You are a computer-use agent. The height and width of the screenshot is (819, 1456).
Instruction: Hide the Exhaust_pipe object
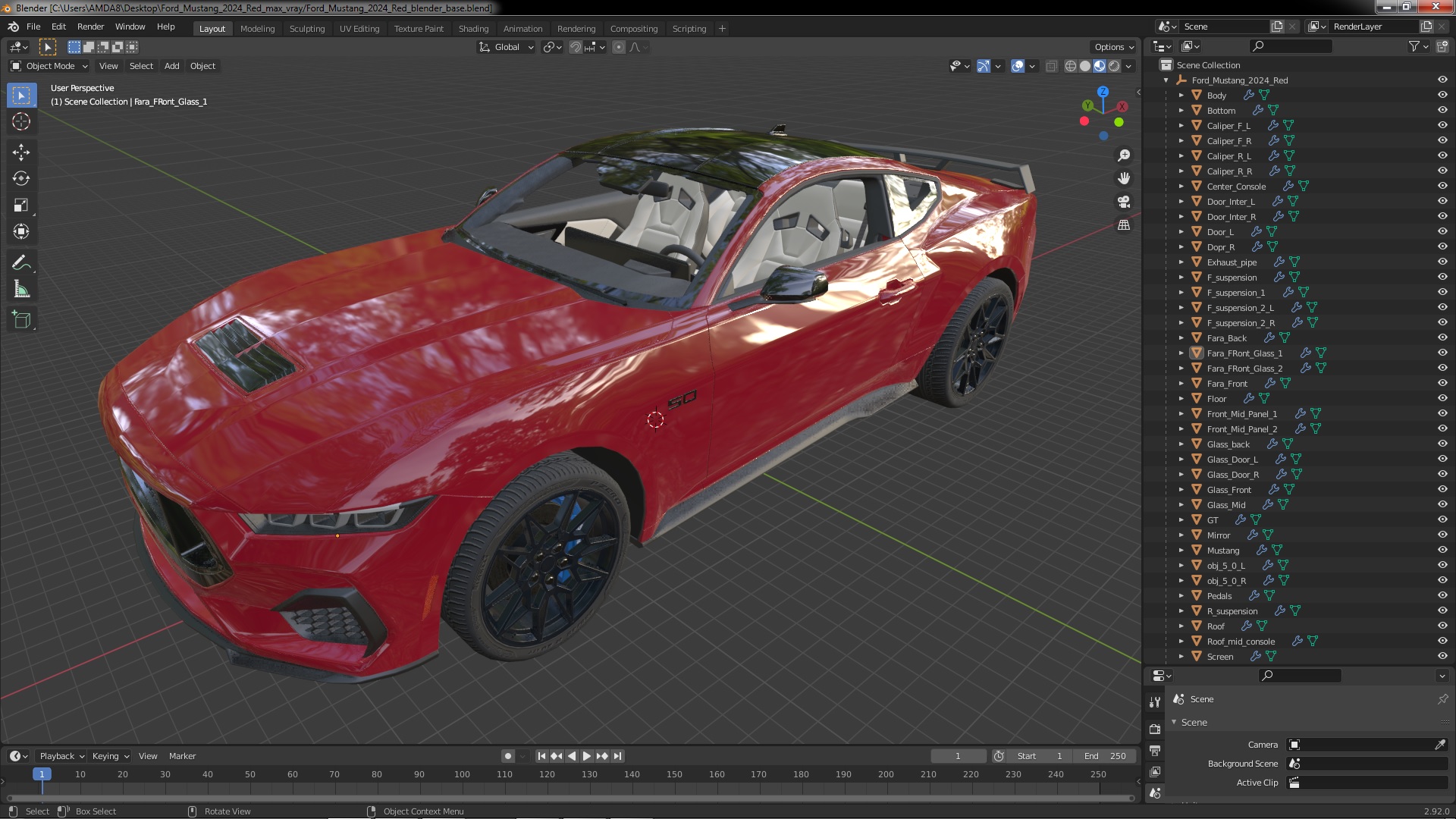tap(1442, 262)
